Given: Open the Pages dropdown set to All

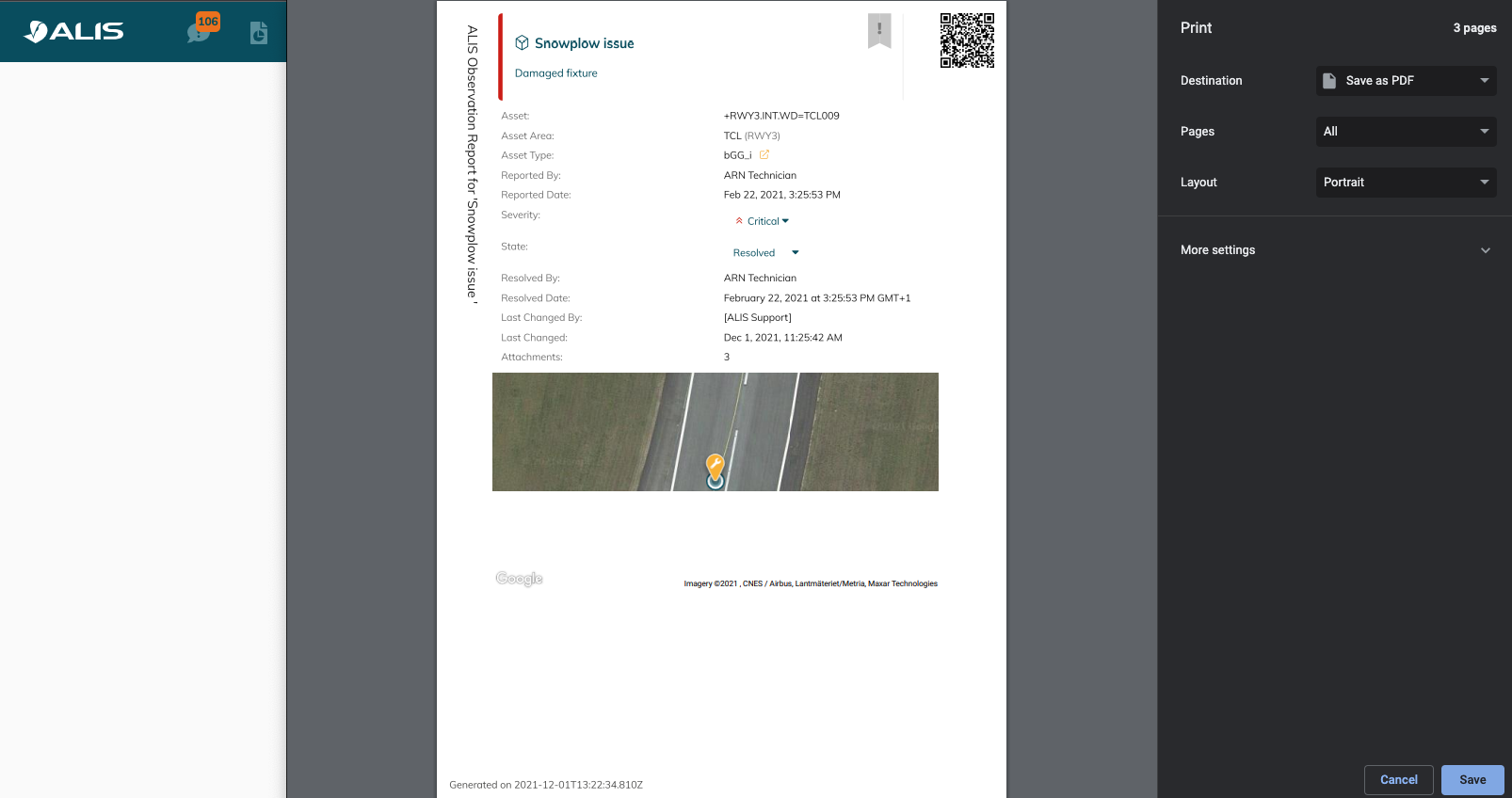Looking at the screenshot, I should (x=1406, y=132).
